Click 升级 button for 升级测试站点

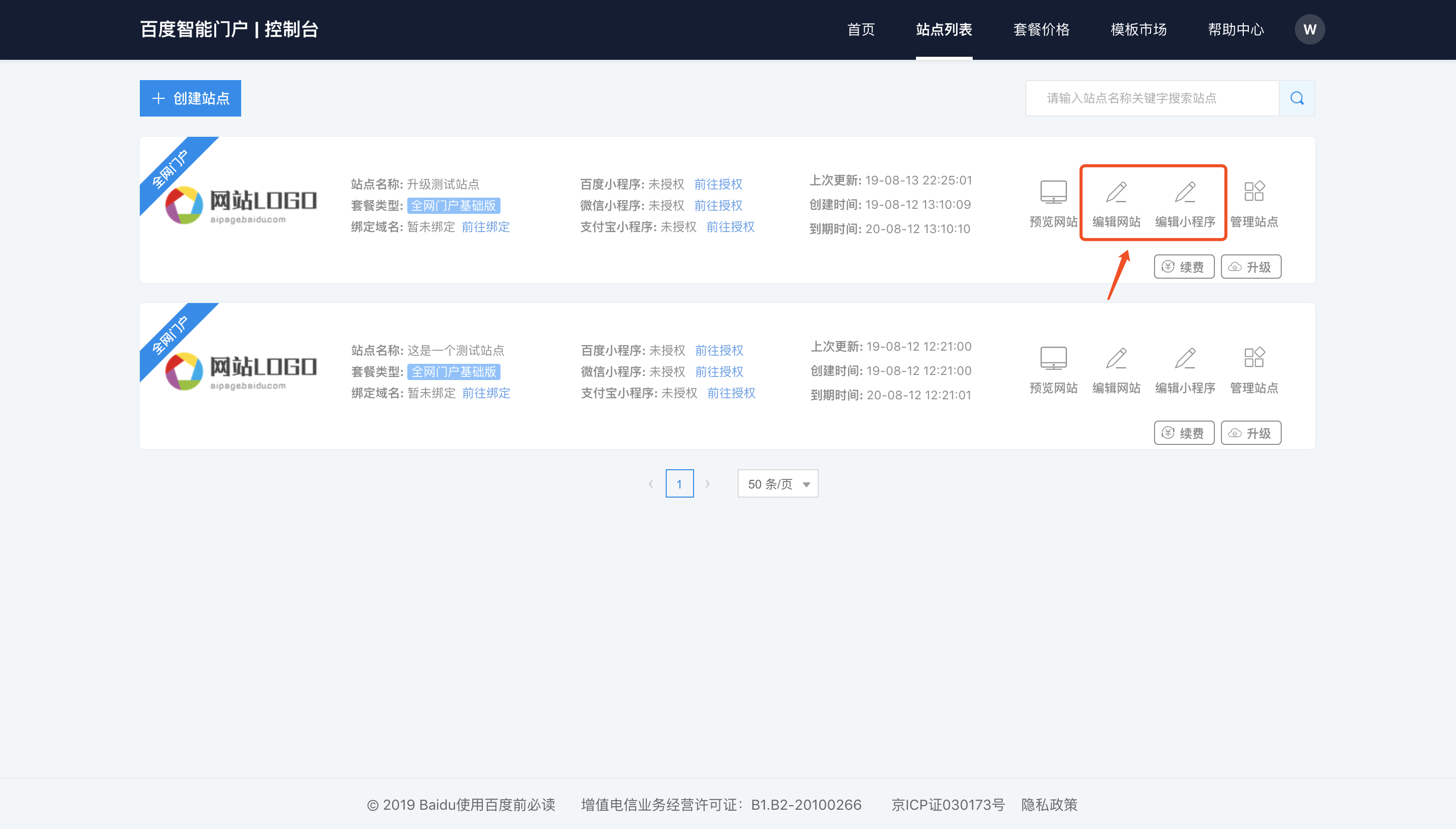click(1251, 267)
